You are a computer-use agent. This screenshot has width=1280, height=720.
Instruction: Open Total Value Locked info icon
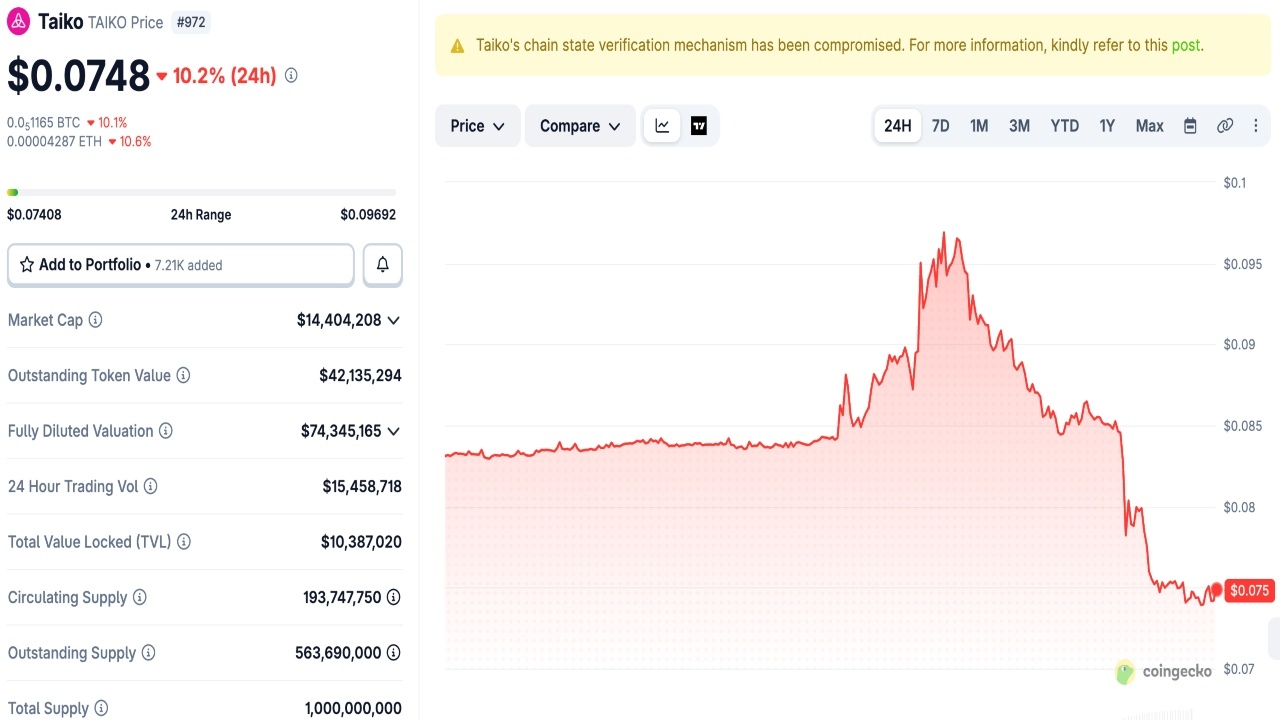184,542
